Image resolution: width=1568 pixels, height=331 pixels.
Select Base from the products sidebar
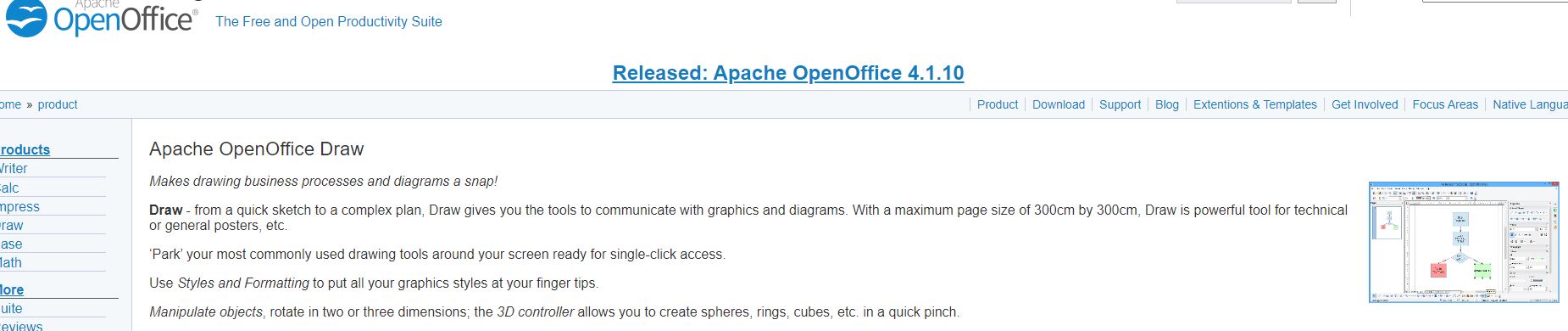coord(10,244)
